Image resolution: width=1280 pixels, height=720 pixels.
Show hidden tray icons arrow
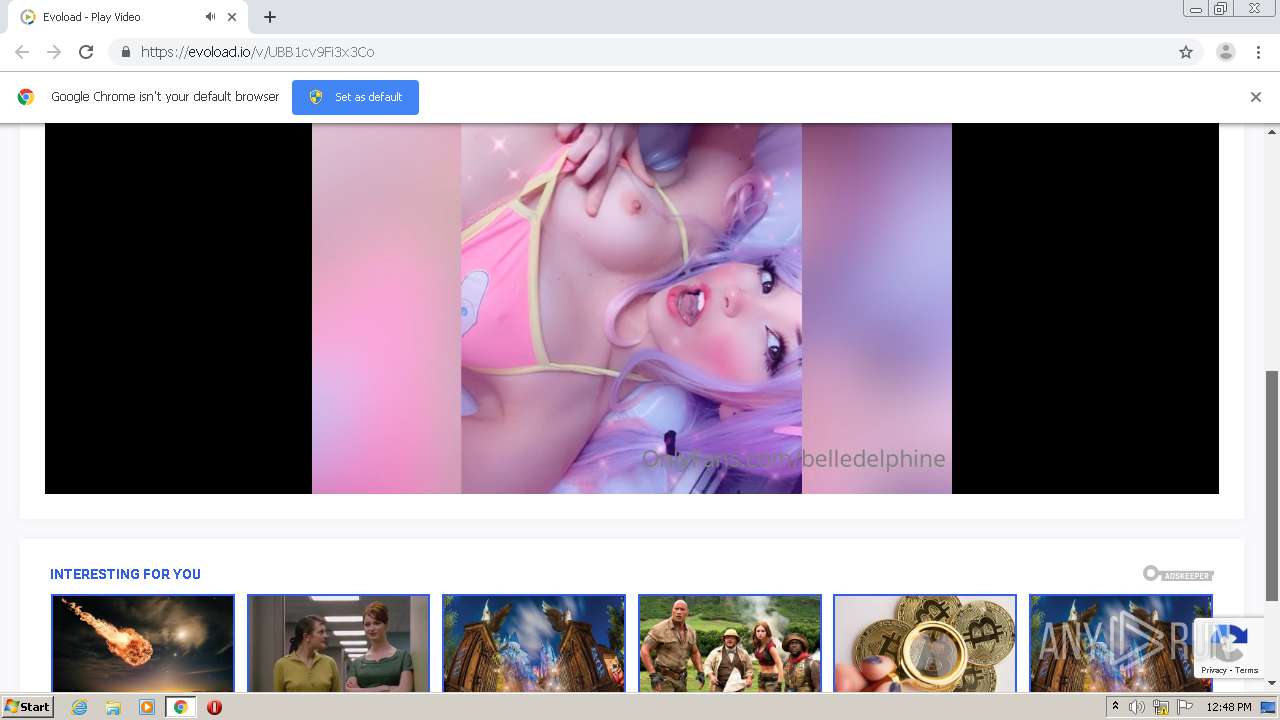coord(1115,707)
